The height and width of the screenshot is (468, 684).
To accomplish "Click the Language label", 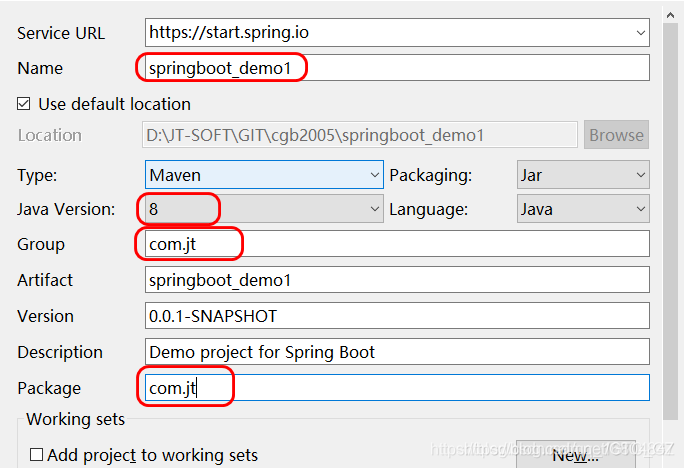I will [x=428, y=209].
